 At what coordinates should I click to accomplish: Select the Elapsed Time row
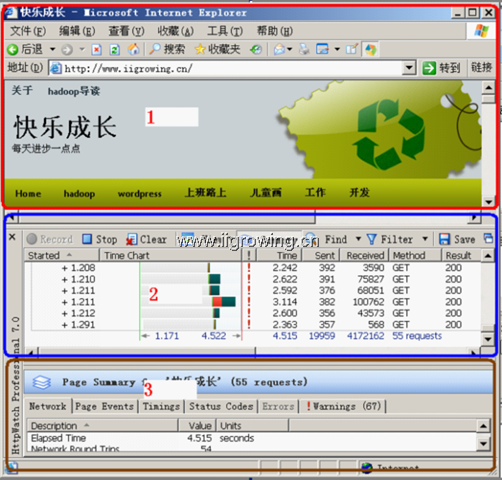[252, 438]
